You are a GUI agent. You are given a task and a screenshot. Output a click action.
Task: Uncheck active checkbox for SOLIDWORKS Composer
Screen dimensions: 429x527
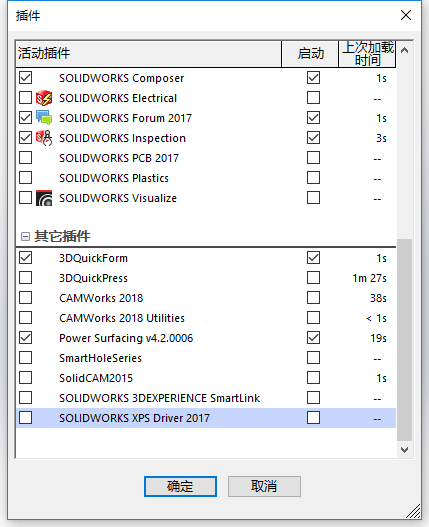[26, 78]
